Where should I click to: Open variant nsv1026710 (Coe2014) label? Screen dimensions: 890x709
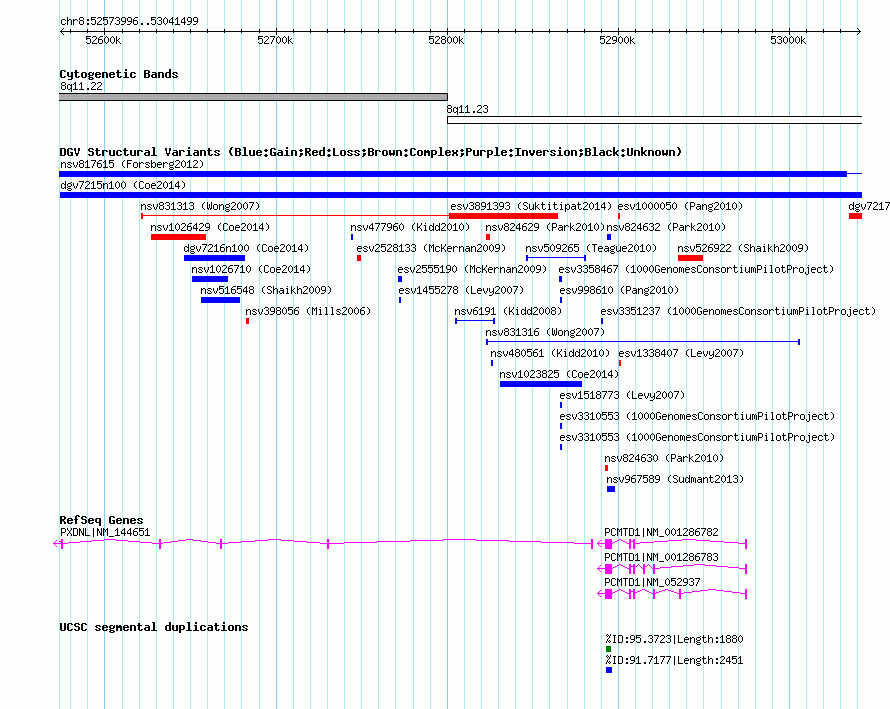251,269
